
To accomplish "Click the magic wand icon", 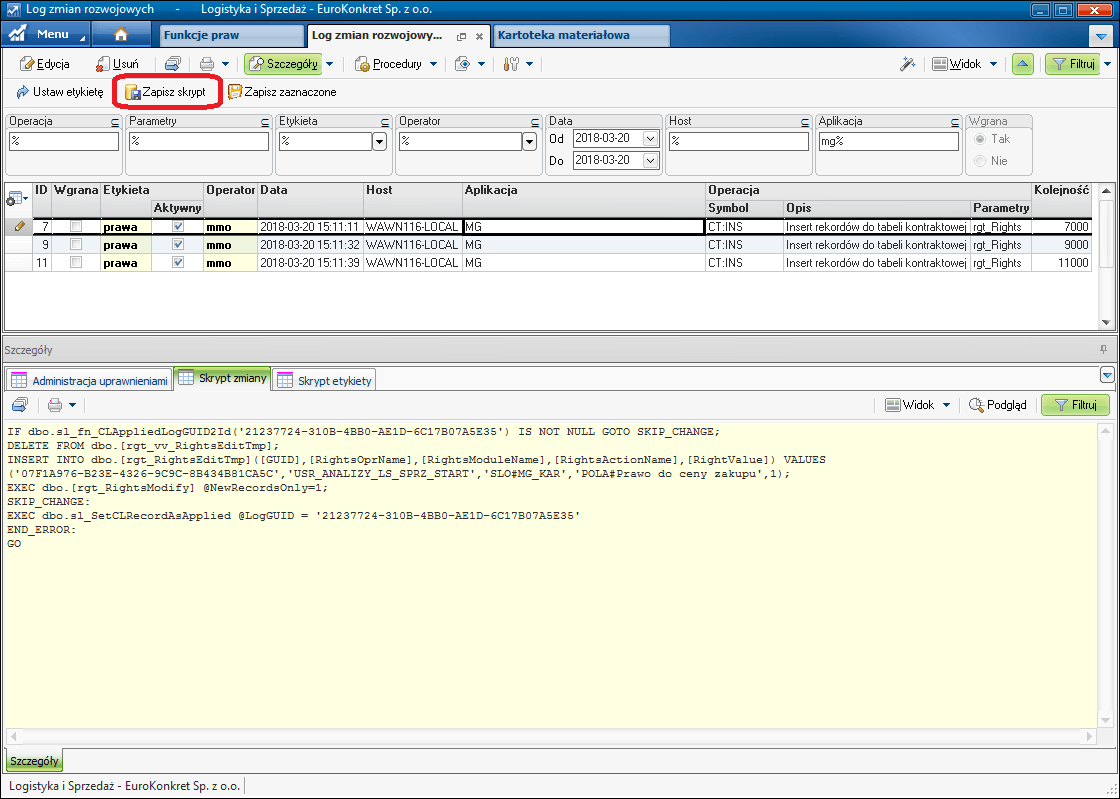I will 907,64.
